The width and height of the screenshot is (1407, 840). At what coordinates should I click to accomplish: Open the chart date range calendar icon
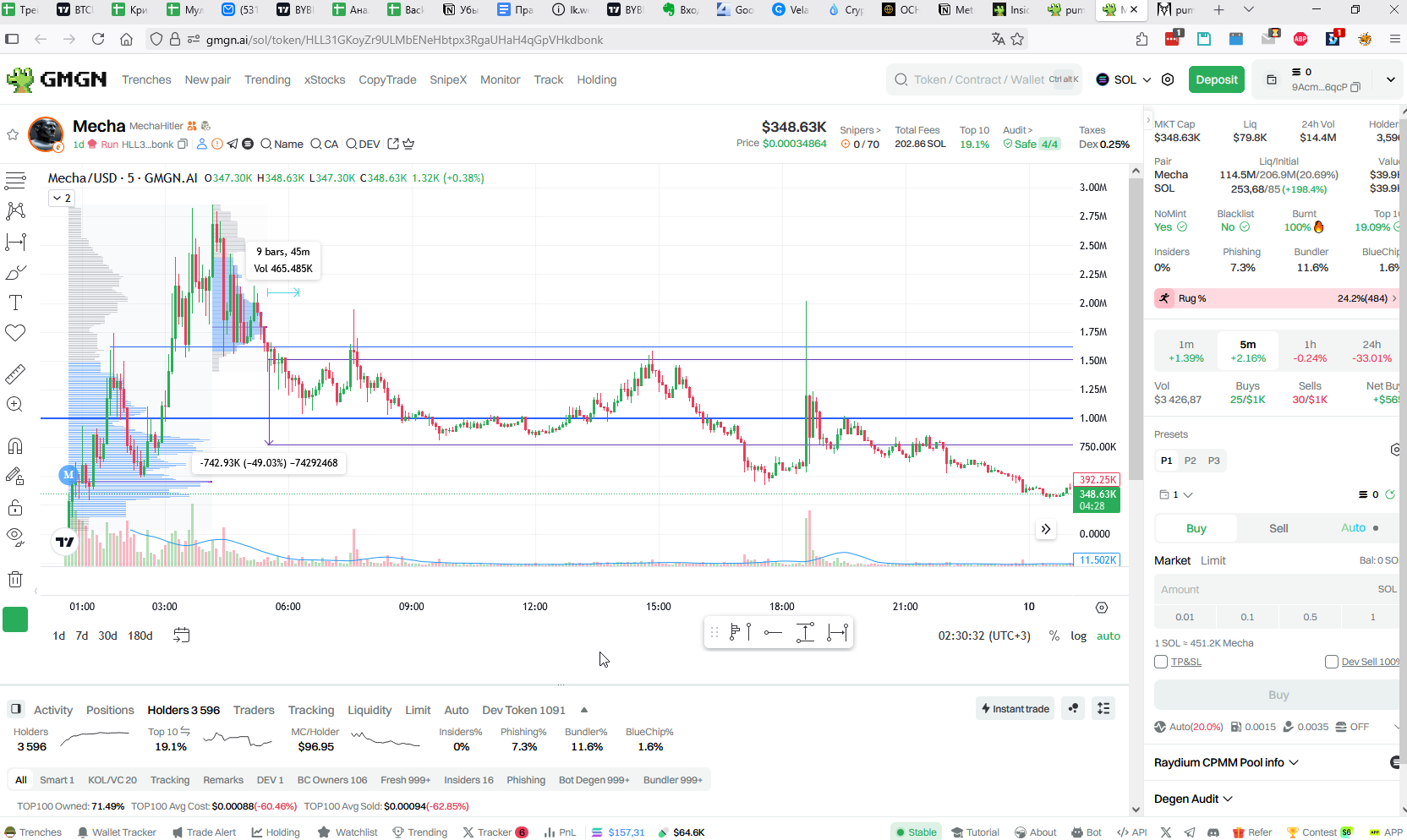[x=181, y=635]
